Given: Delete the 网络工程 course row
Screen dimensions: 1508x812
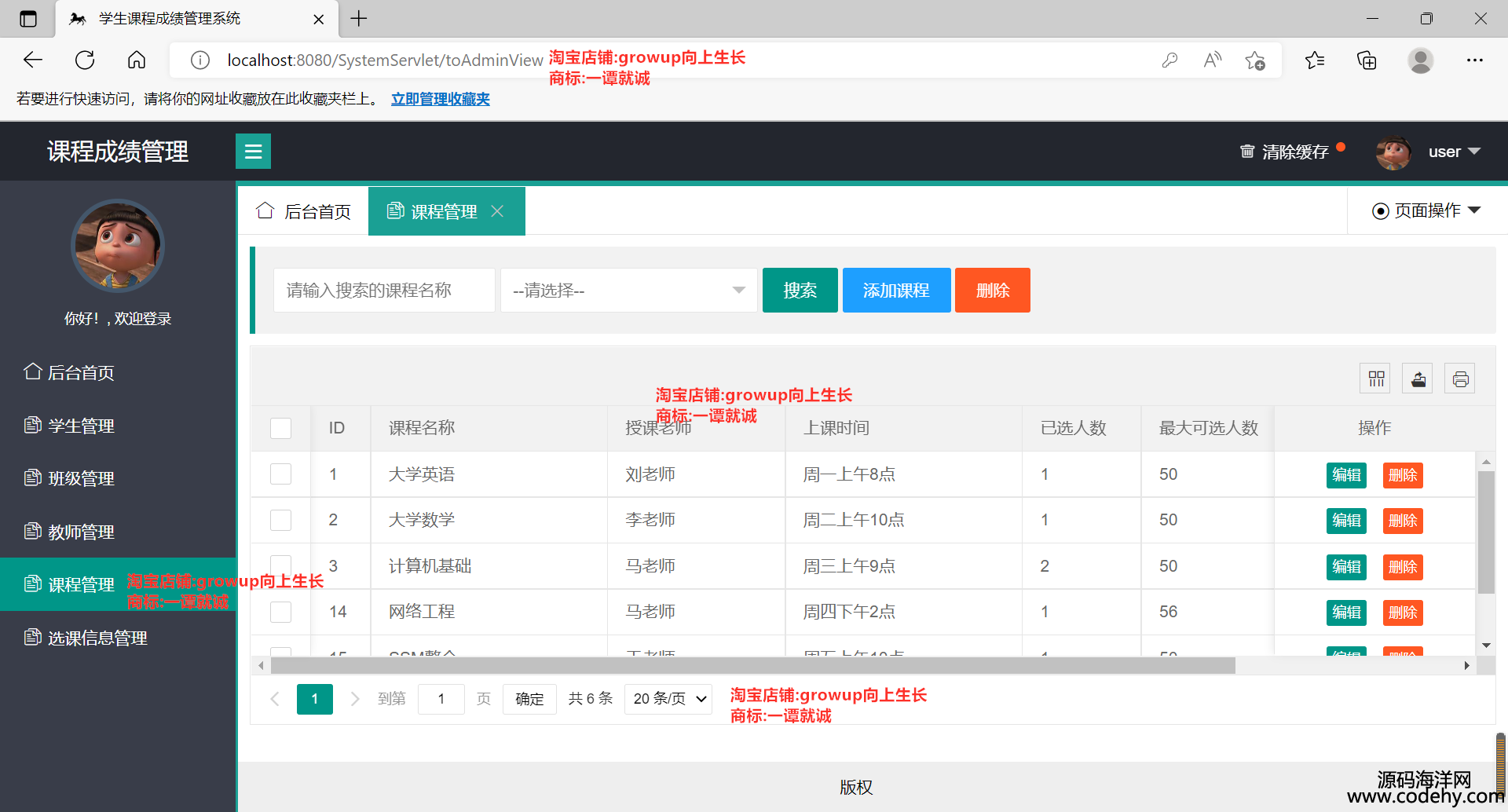Looking at the screenshot, I should pos(1403,613).
